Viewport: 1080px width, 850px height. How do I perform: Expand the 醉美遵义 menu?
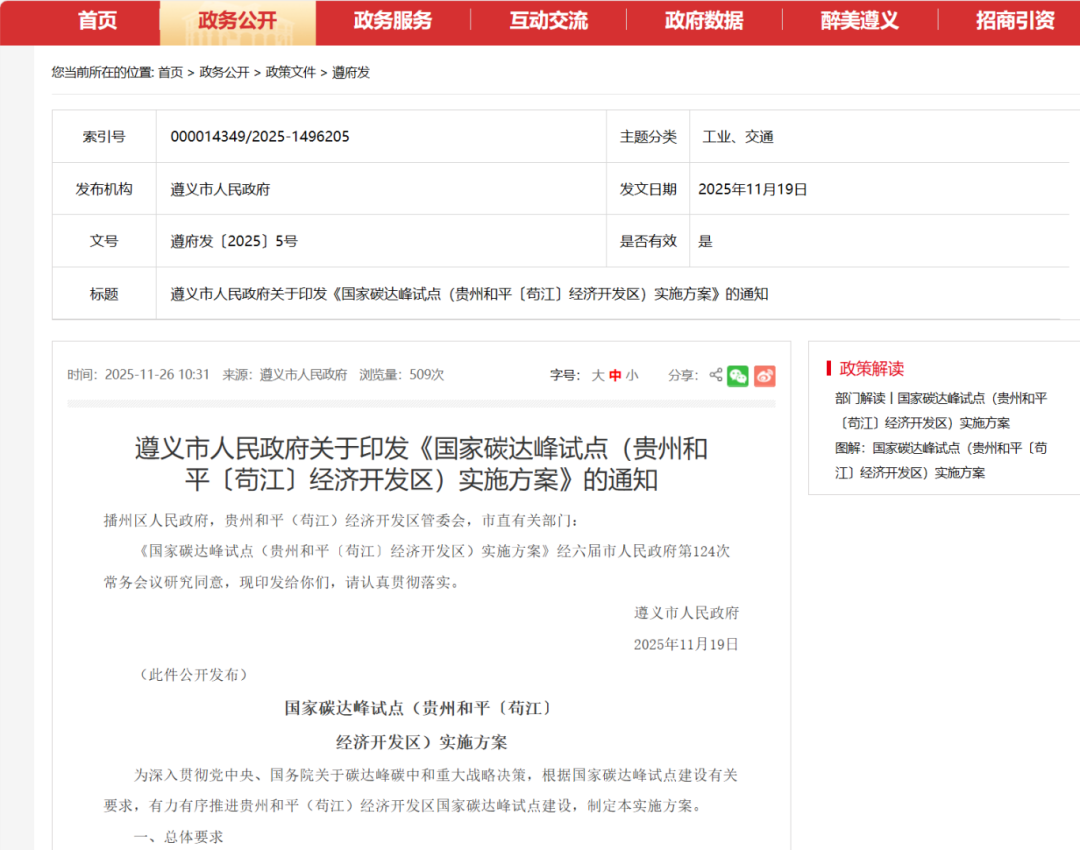(858, 20)
